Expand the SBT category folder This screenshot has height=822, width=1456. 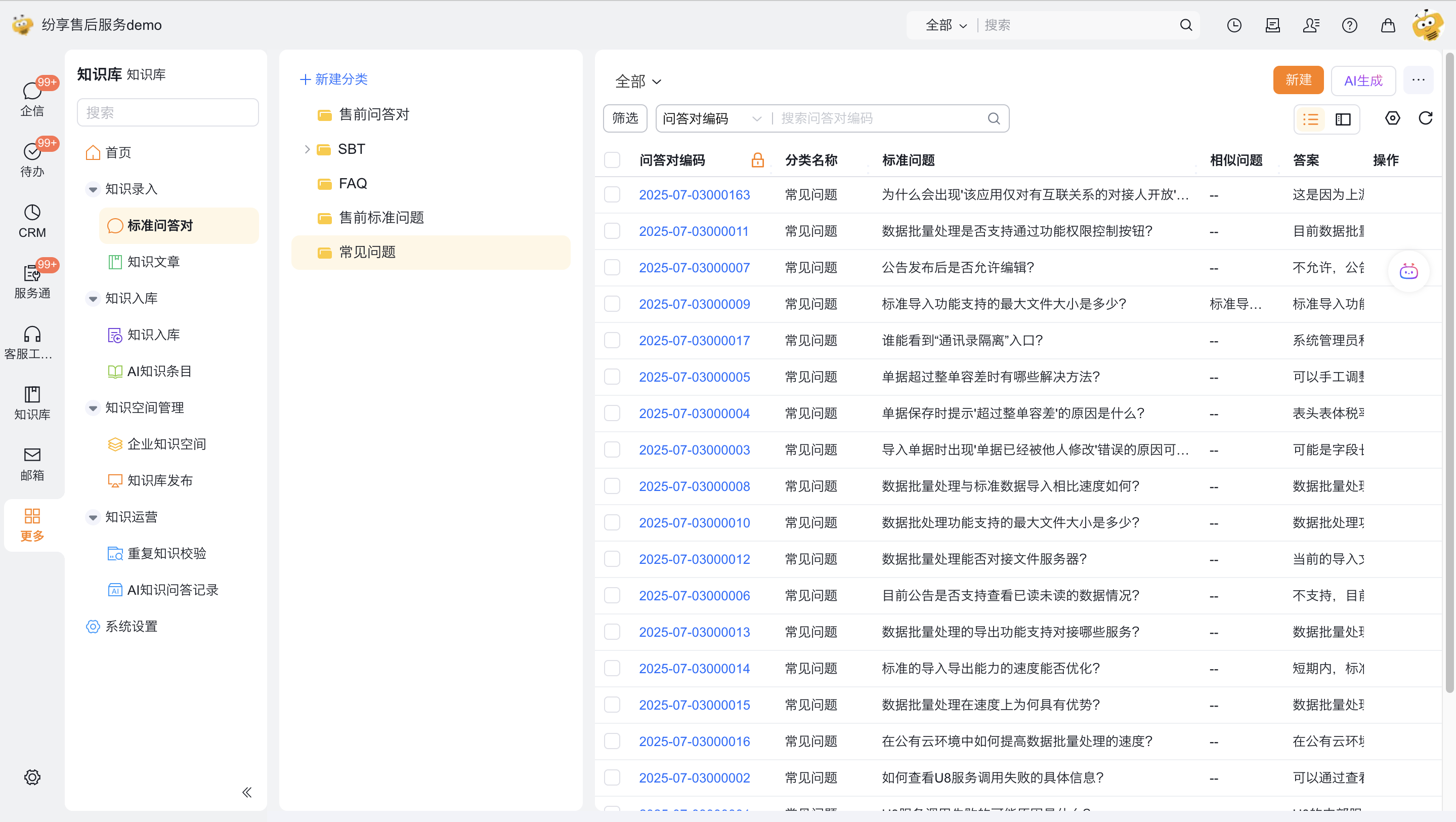[307, 149]
